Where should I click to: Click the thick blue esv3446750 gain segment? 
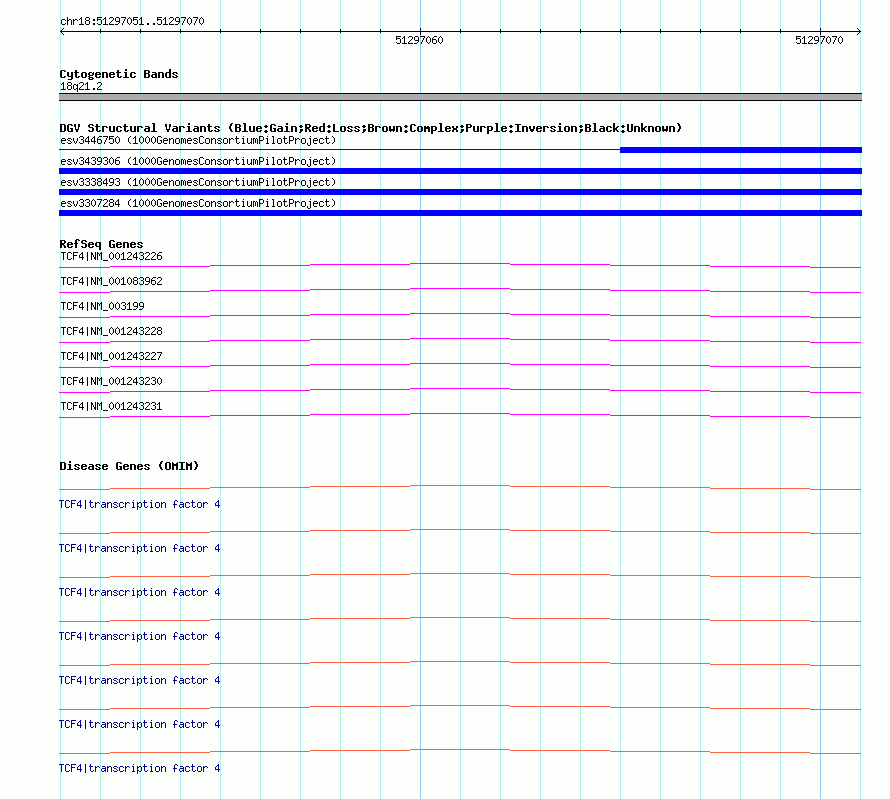741,150
